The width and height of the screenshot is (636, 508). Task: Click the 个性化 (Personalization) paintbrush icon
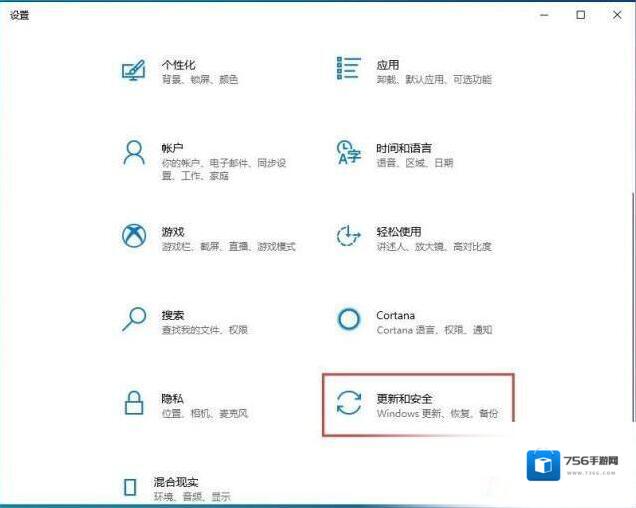(x=133, y=70)
